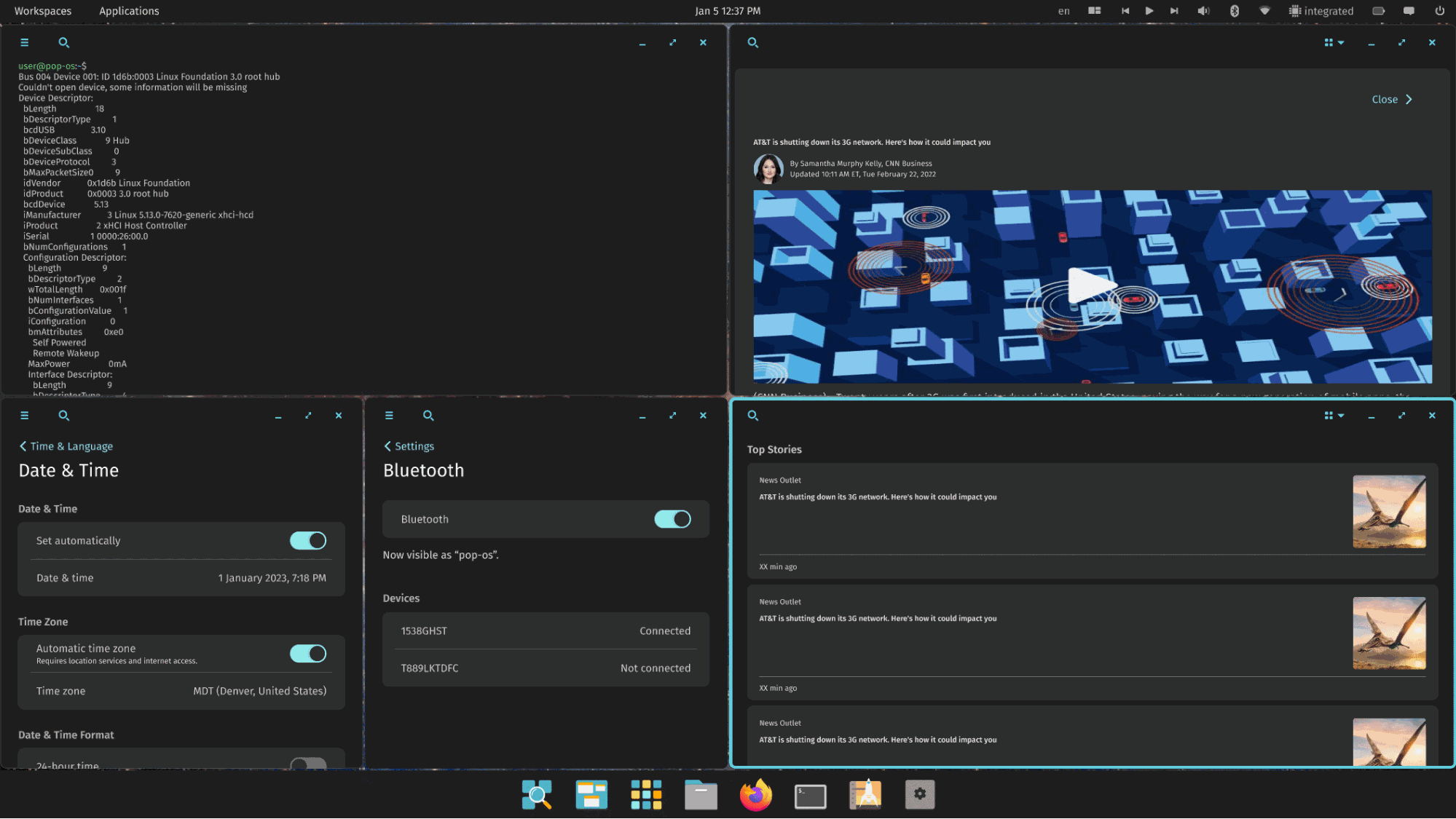Select the Applications menu item at top bar
The image size is (1456, 819).
(129, 11)
